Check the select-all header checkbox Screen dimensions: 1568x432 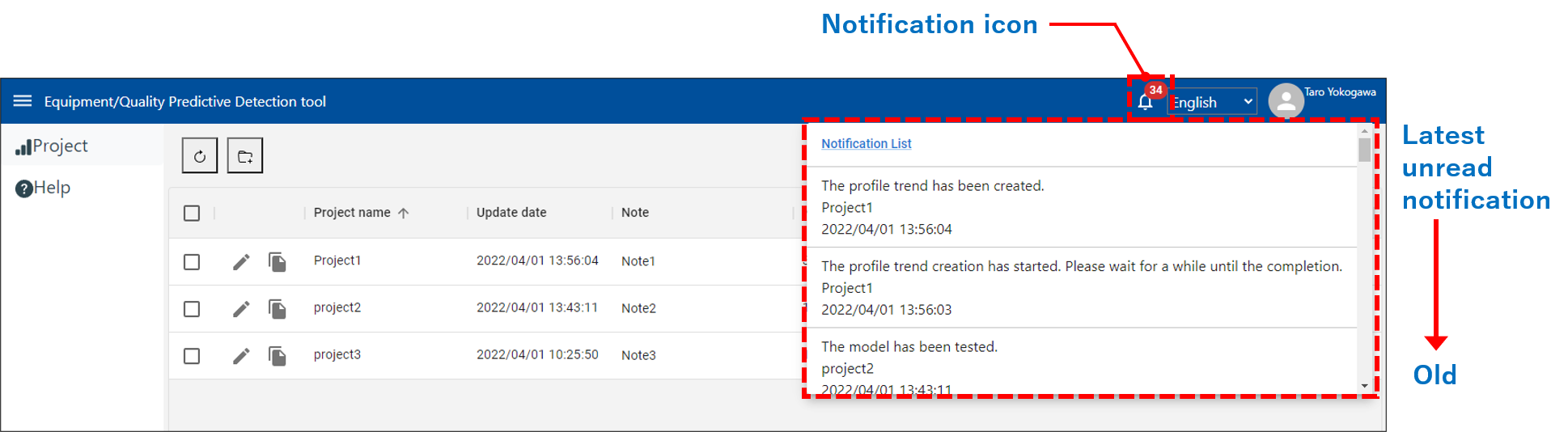tap(192, 213)
